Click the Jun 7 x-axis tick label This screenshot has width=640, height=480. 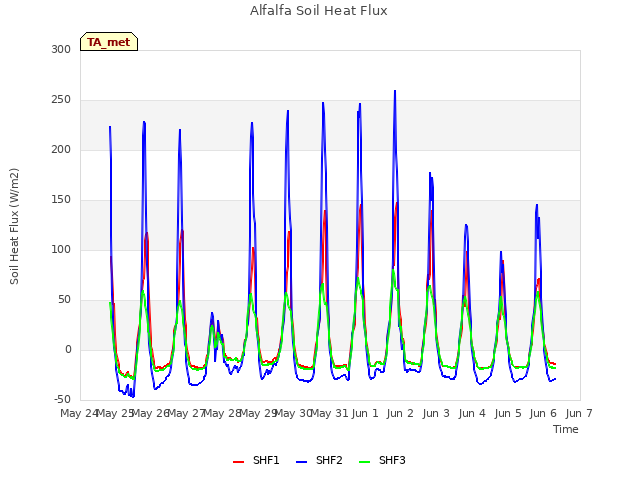coord(579,413)
